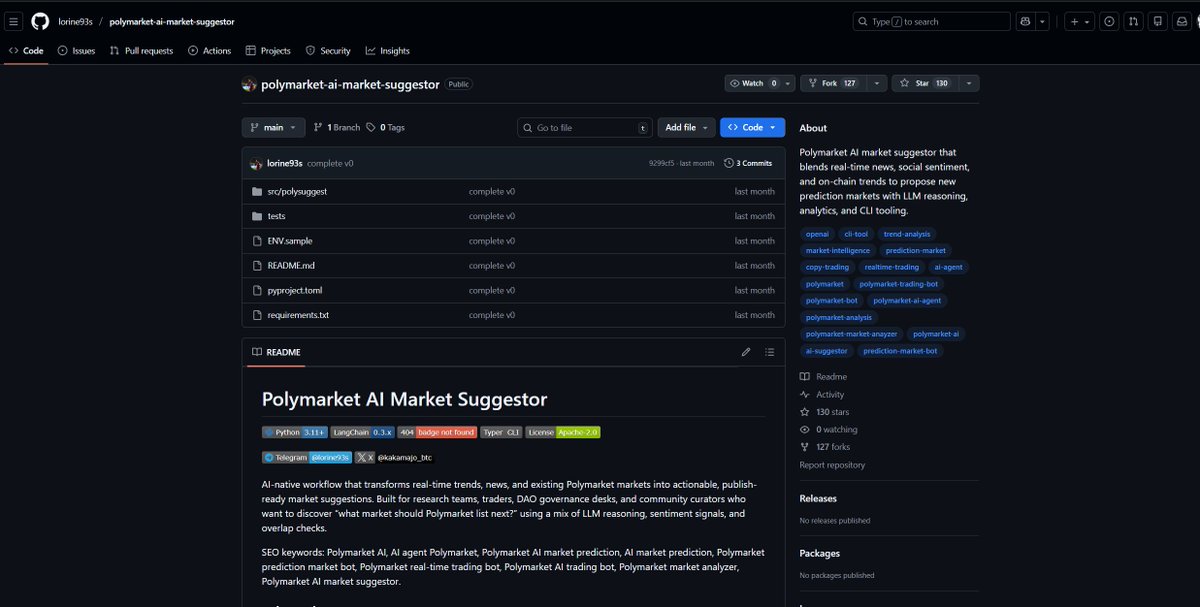Open the 3 Commits history
The width and height of the screenshot is (1200, 607).
748,163
